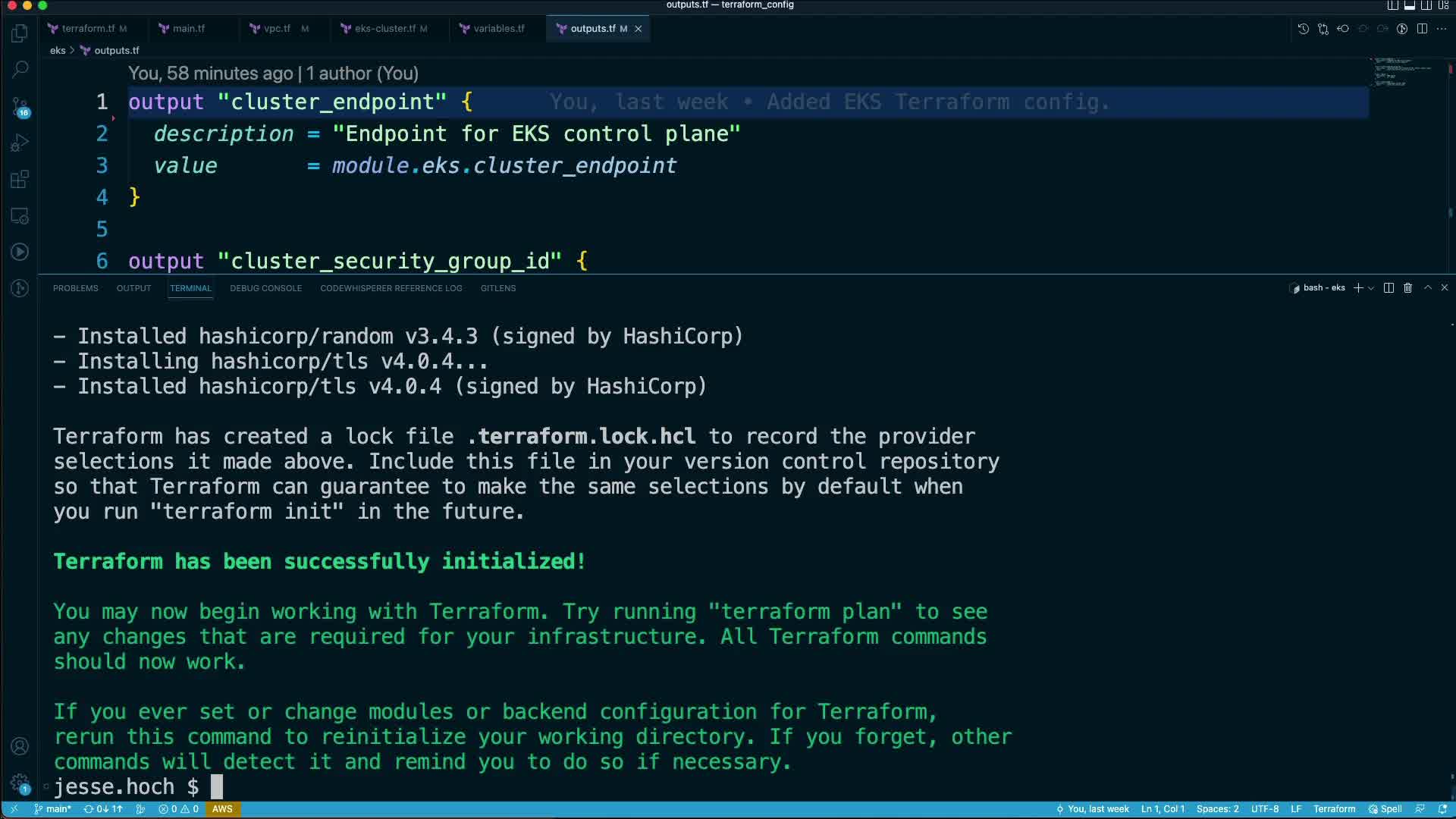Screen dimensions: 1456x819
Task: Open file history clock icon
Action: coord(1303,29)
